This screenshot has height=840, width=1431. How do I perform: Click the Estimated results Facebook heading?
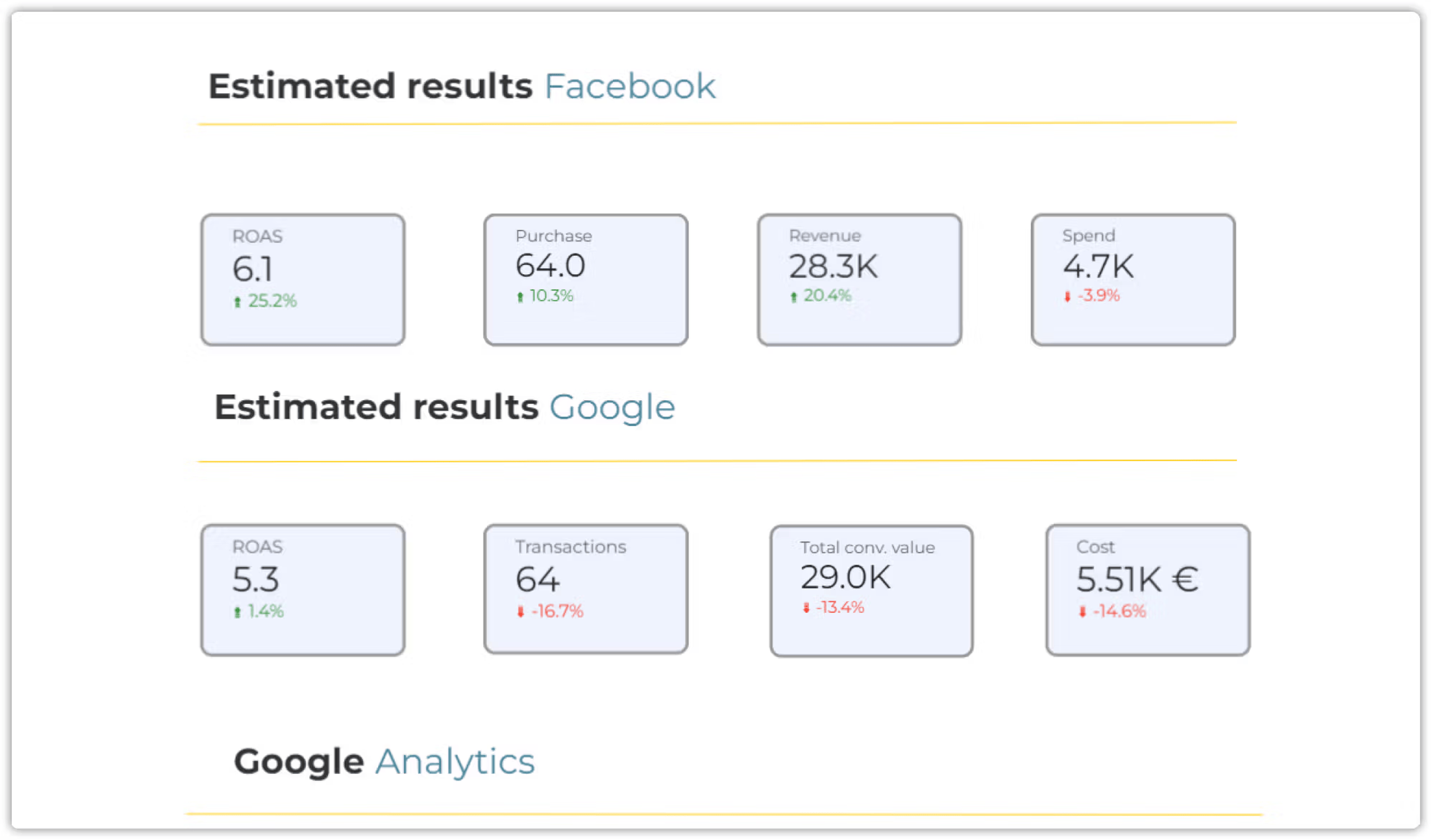pos(462,86)
